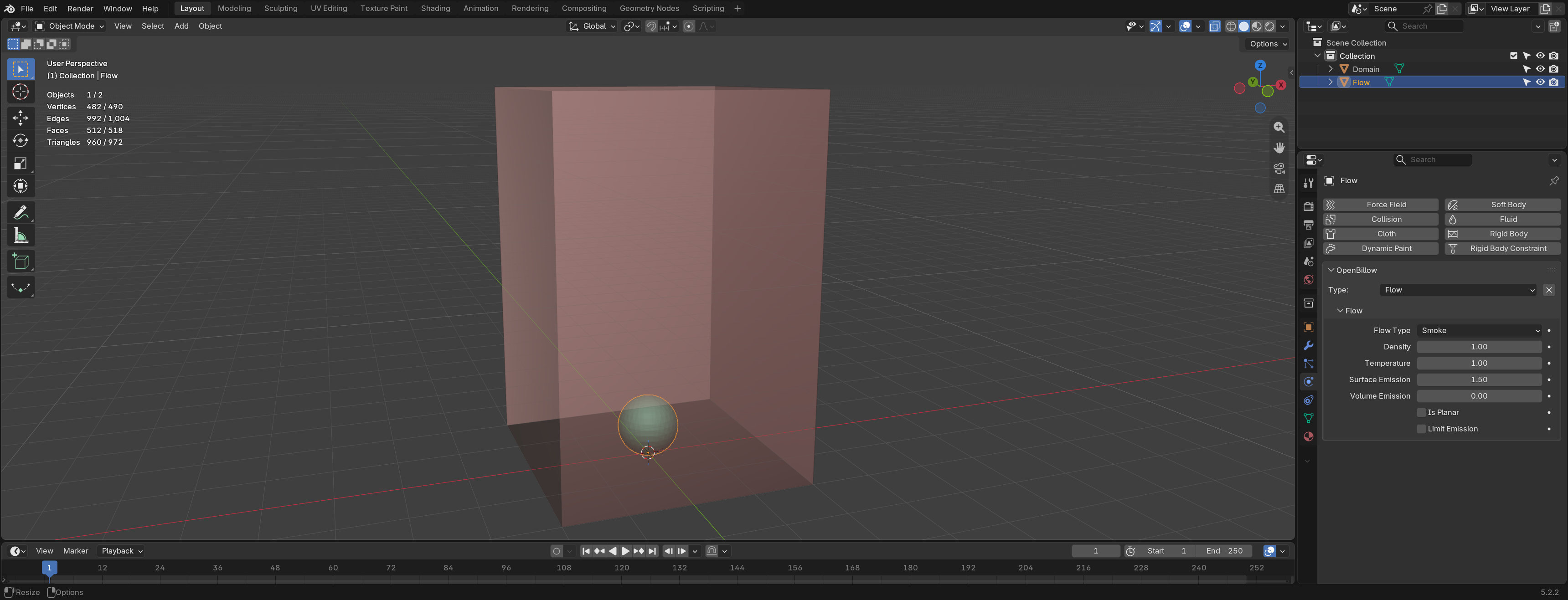Select the Rotate tool
1568x600 pixels.
21,141
